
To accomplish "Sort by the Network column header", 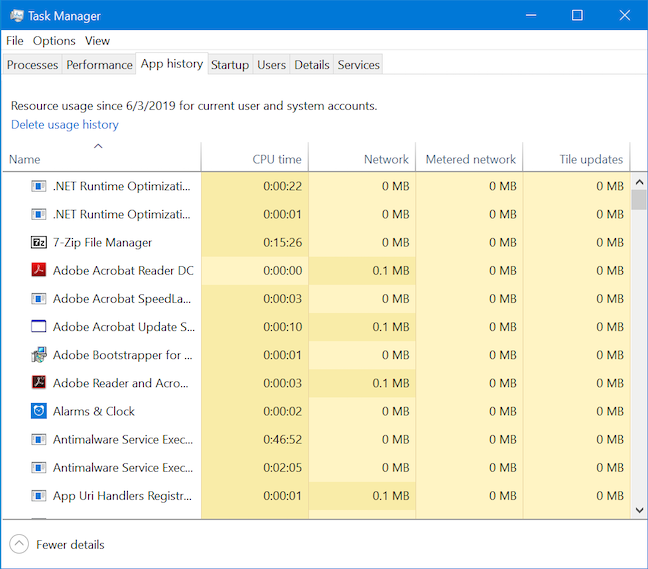I will (362, 157).
